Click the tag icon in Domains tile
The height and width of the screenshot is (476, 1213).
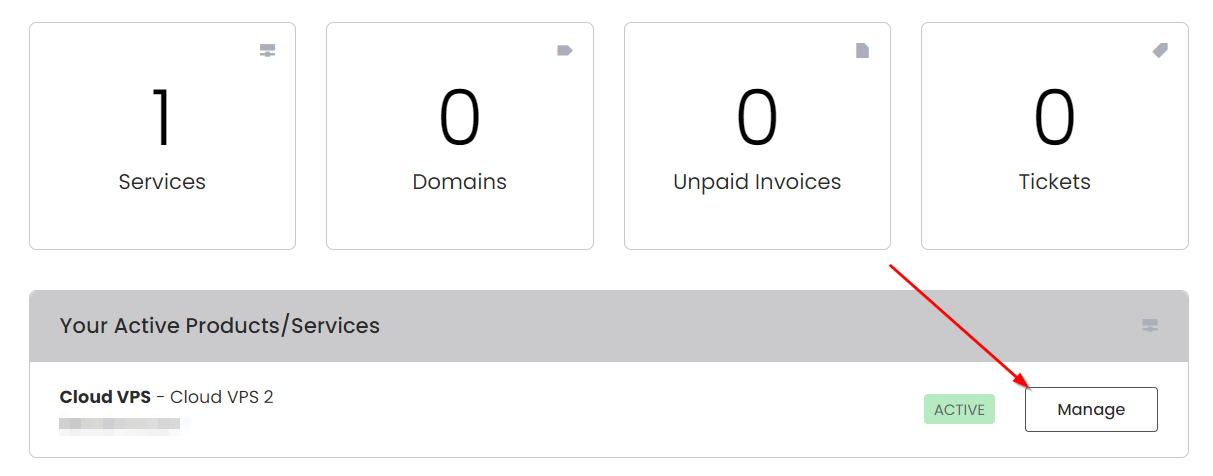click(x=565, y=51)
